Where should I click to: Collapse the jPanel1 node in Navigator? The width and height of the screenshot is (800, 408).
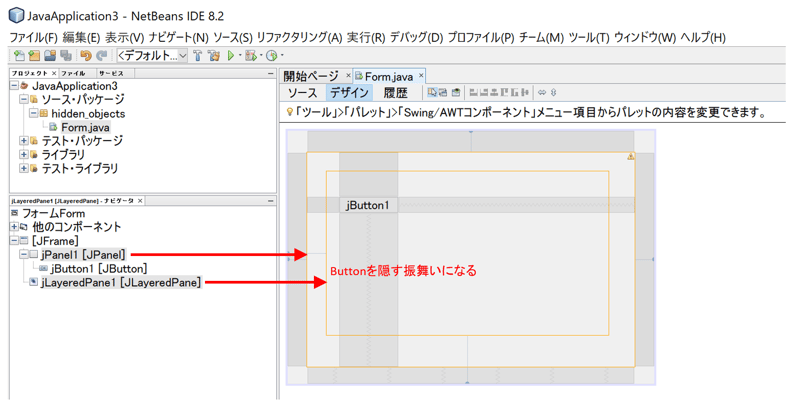23,254
